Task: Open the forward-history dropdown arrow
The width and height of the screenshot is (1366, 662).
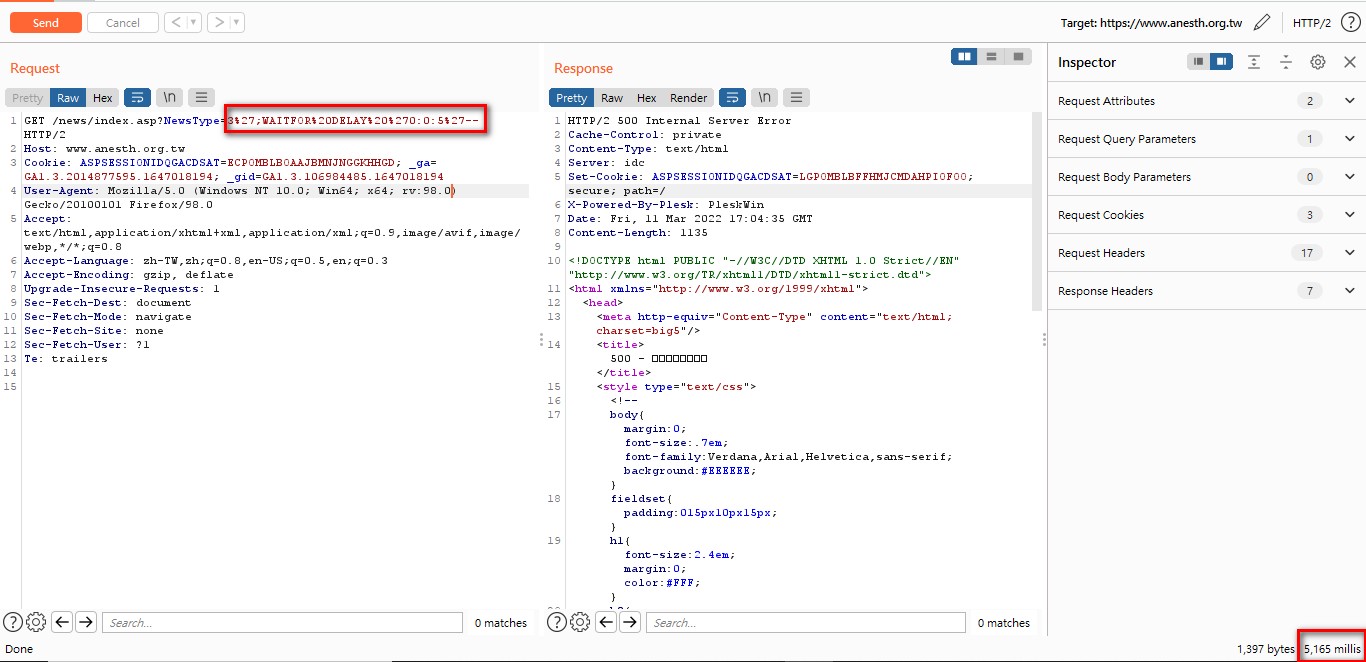Action: pos(237,22)
